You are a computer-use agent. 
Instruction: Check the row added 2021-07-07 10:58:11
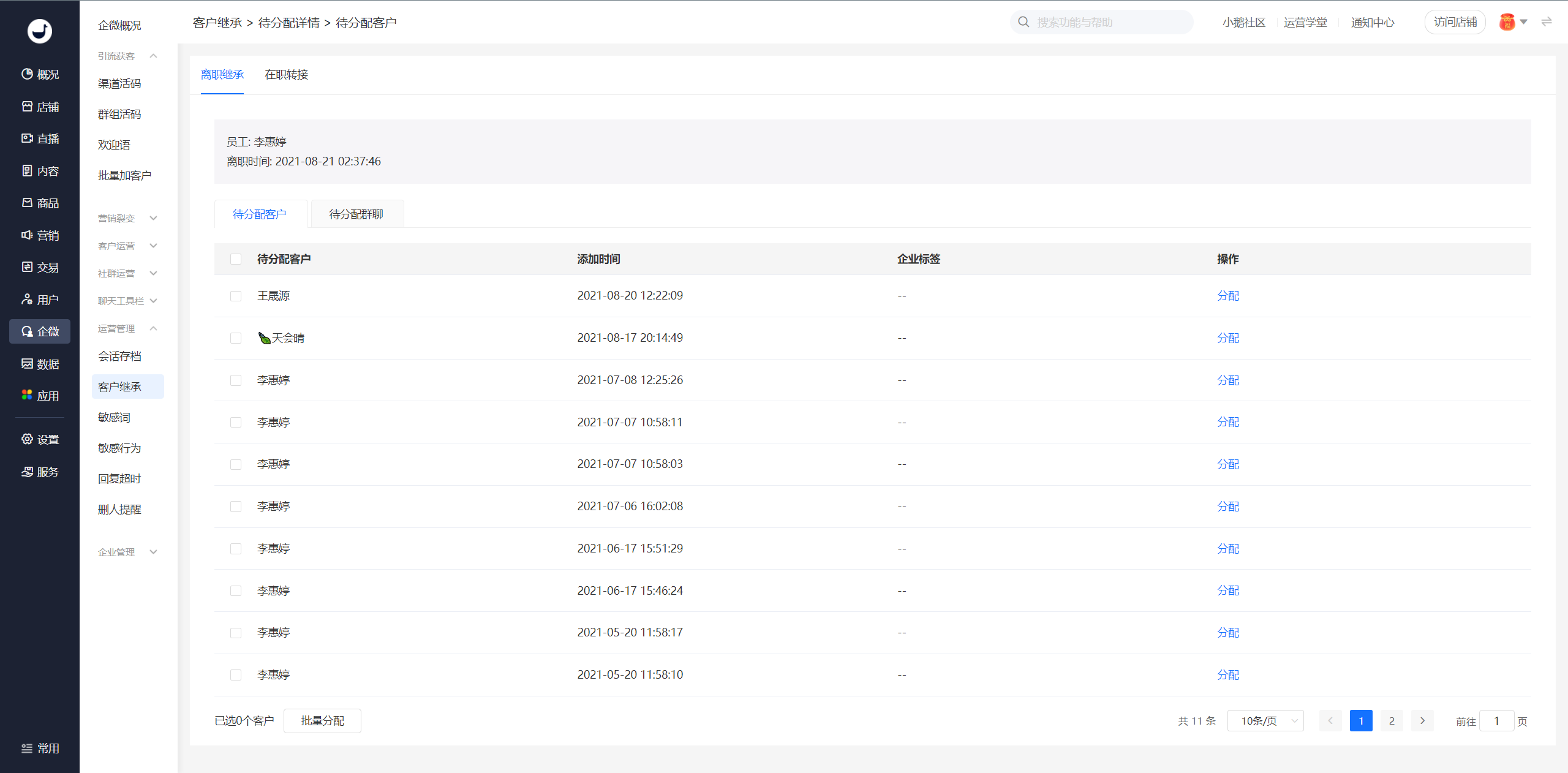coord(236,423)
